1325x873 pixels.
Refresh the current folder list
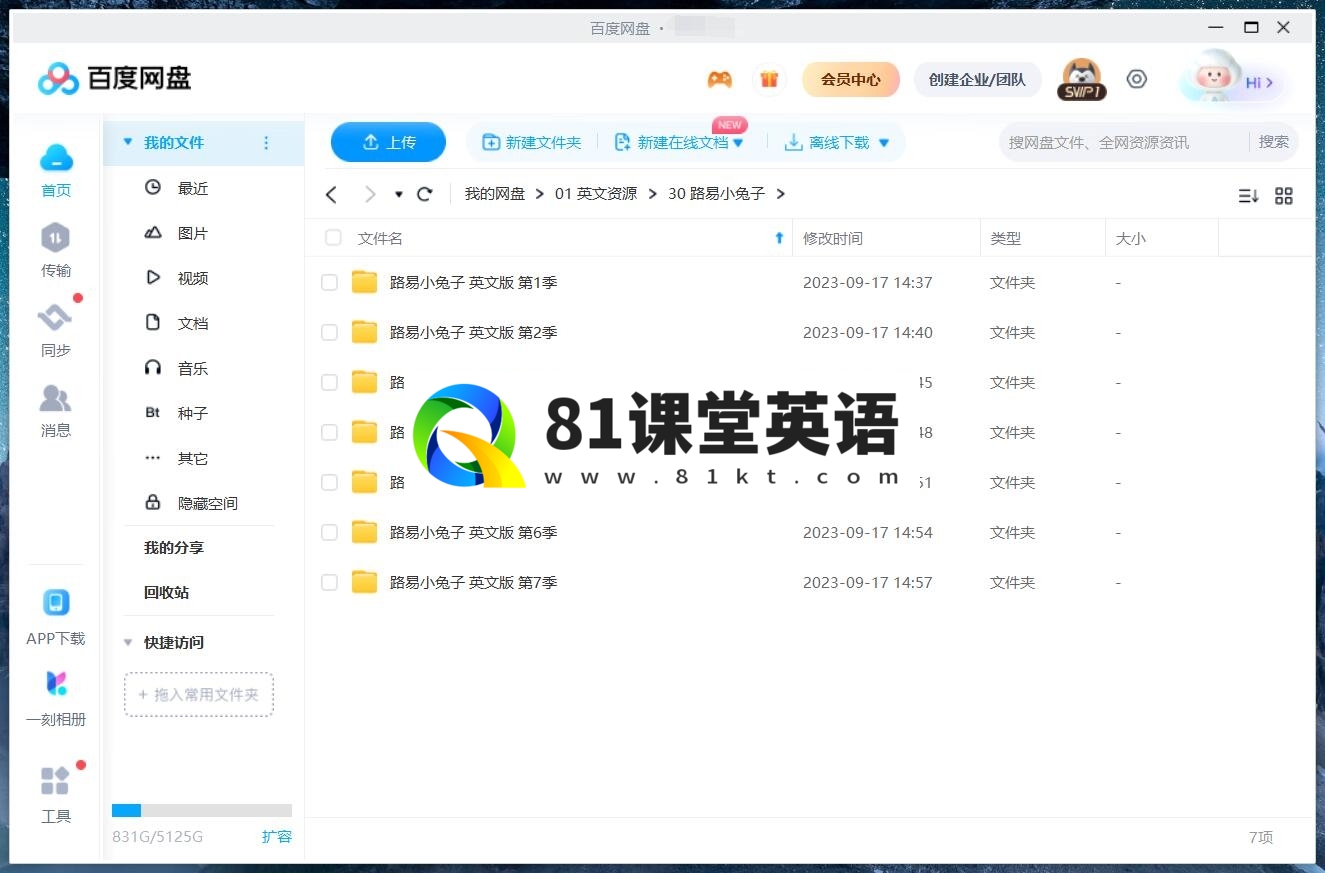pos(425,194)
